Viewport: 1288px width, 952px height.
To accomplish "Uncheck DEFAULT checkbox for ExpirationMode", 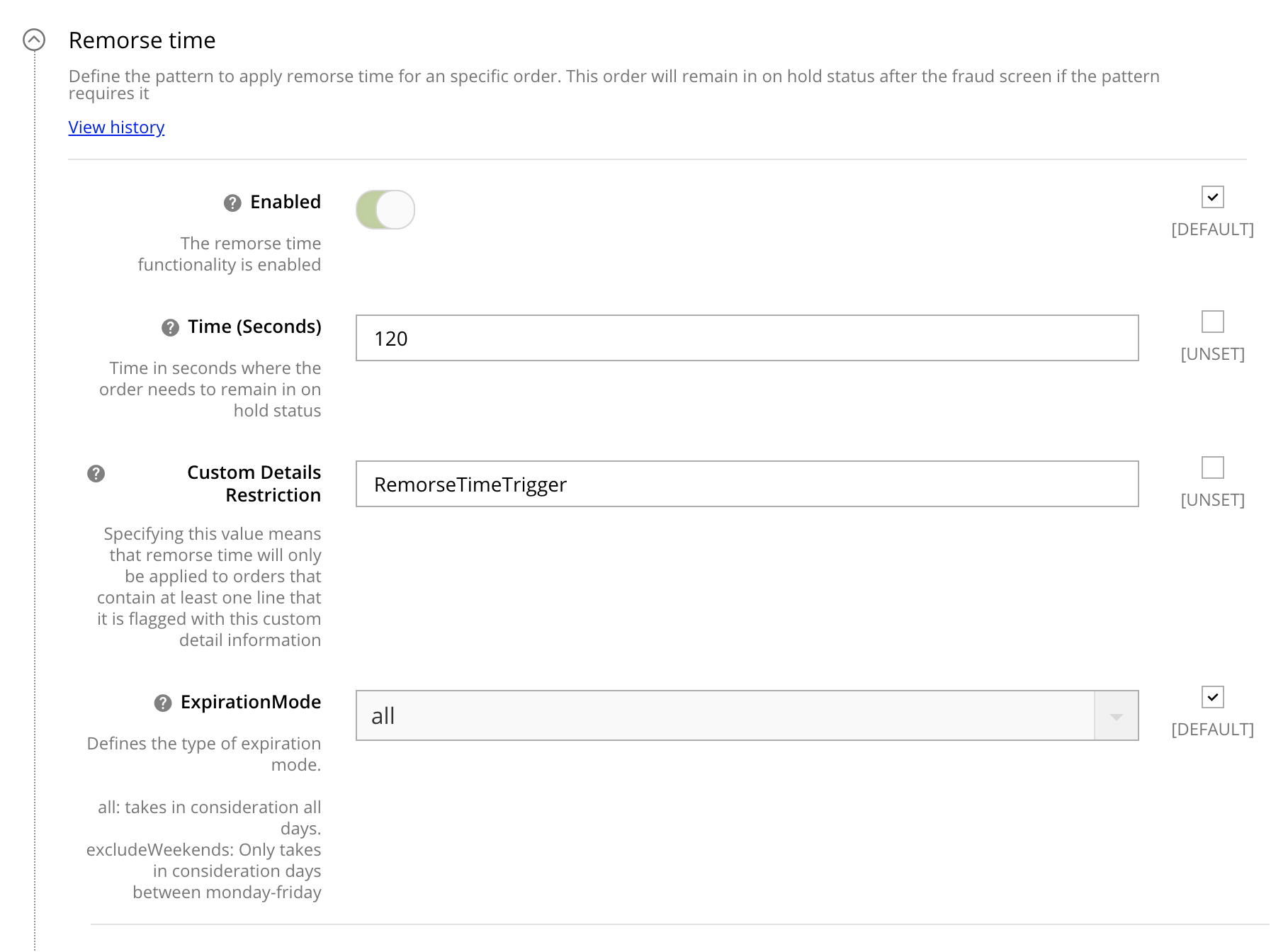I will click(x=1212, y=697).
